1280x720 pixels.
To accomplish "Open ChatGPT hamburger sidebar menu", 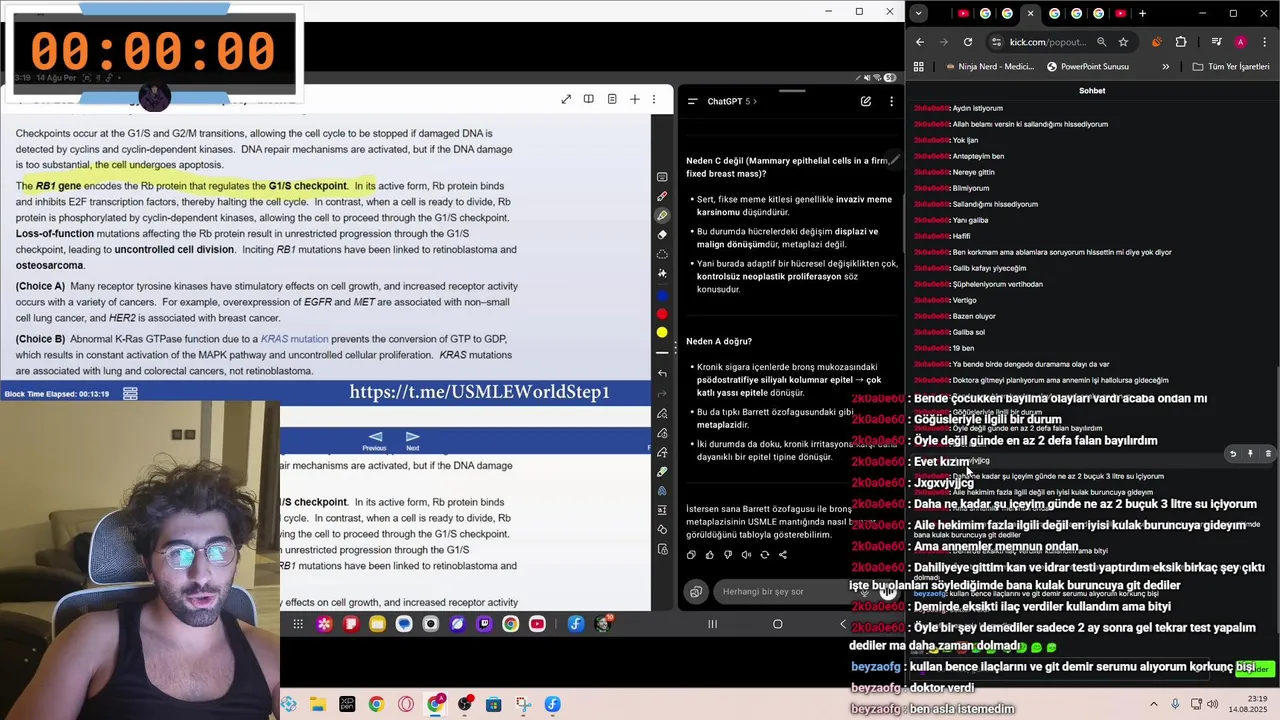I will pos(692,101).
